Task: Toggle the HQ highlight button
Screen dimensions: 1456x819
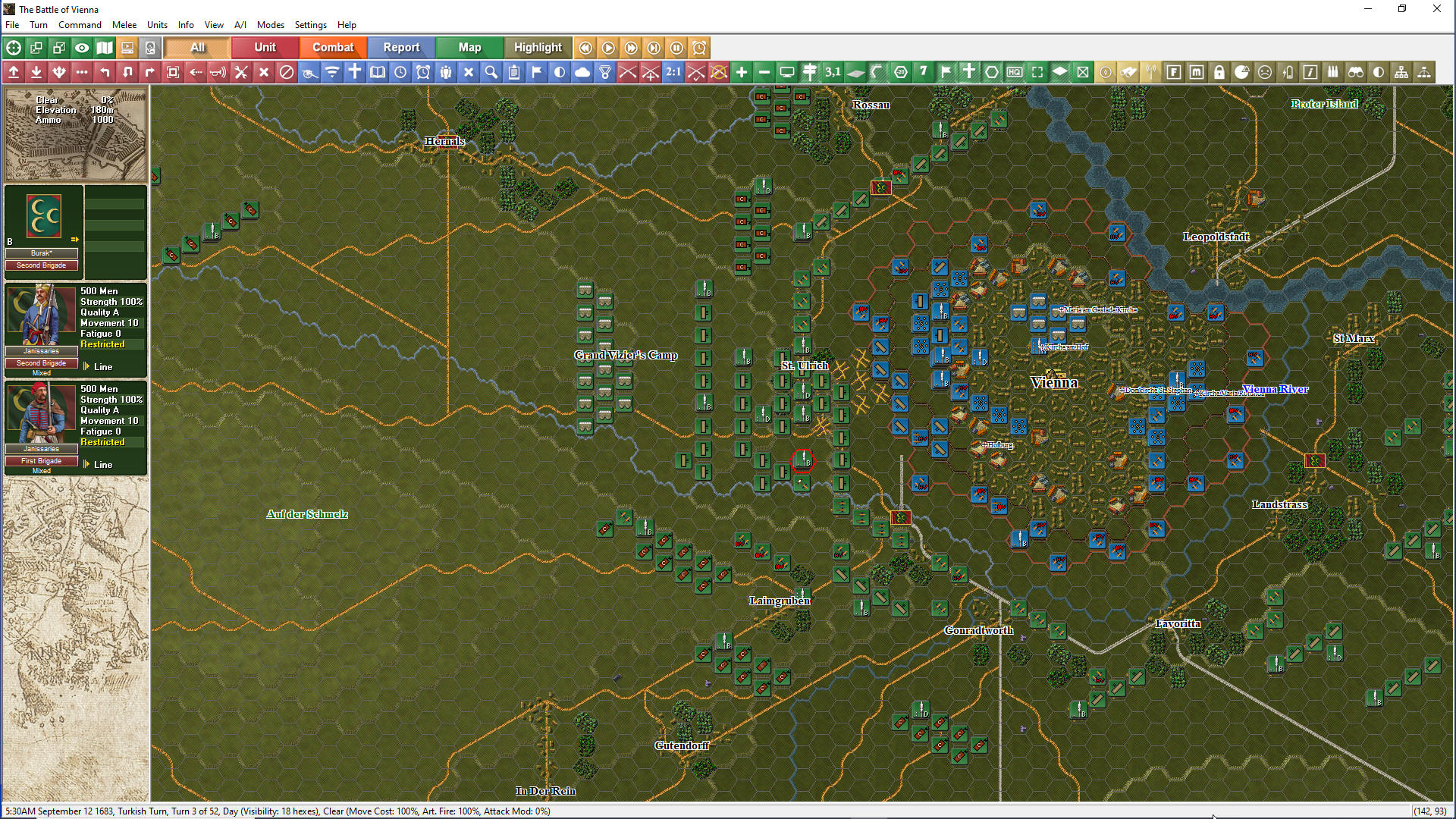Action: click(x=1015, y=72)
